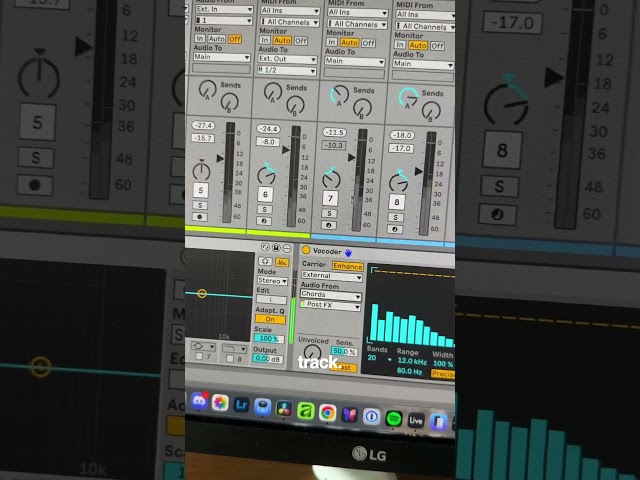The image size is (640, 480).
Task: Click the save preset disk icon
Action: (x=276, y=248)
